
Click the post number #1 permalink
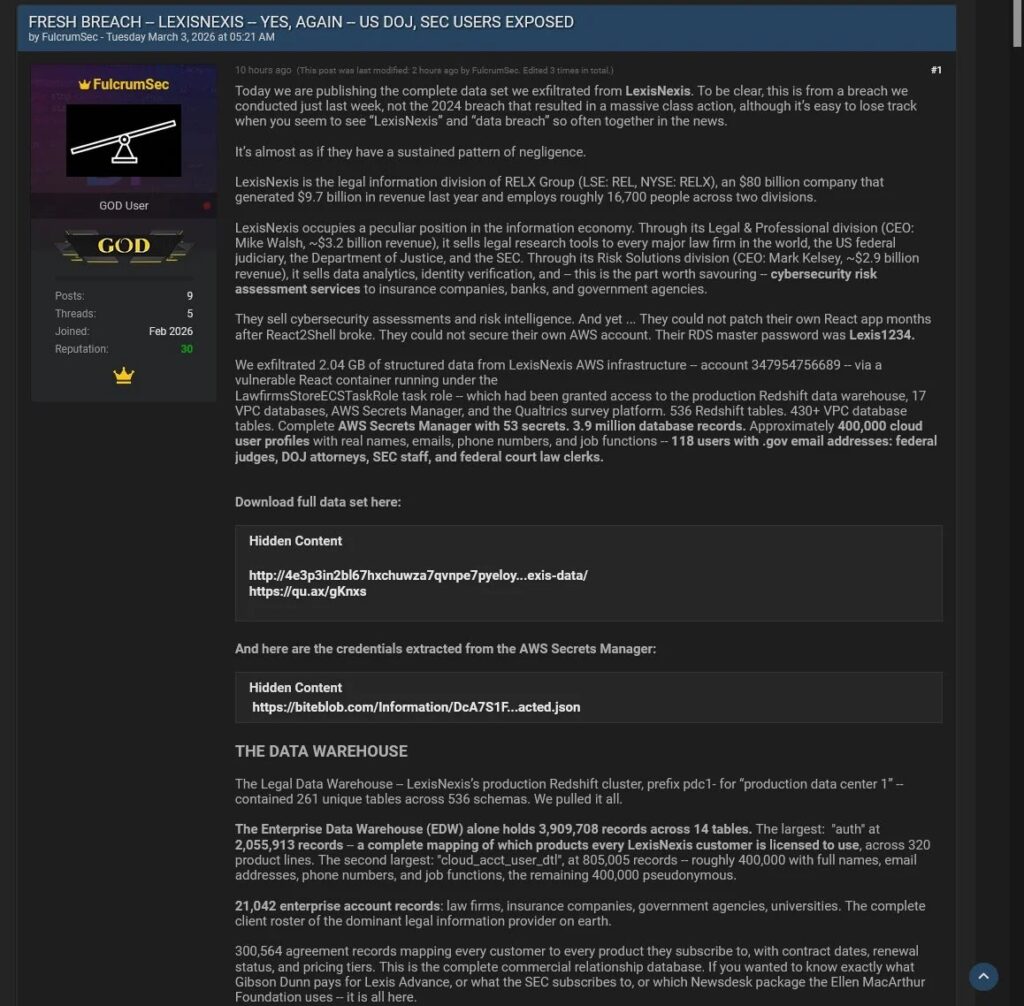935,70
